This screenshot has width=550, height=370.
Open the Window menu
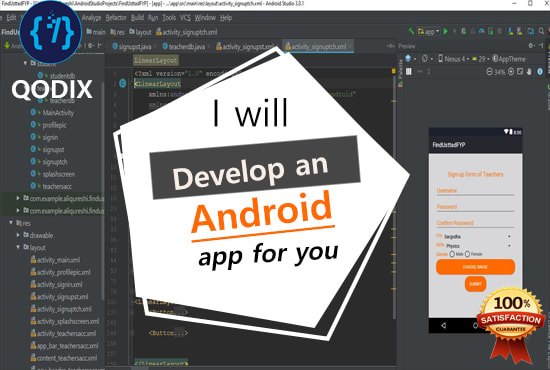click(x=205, y=18)
